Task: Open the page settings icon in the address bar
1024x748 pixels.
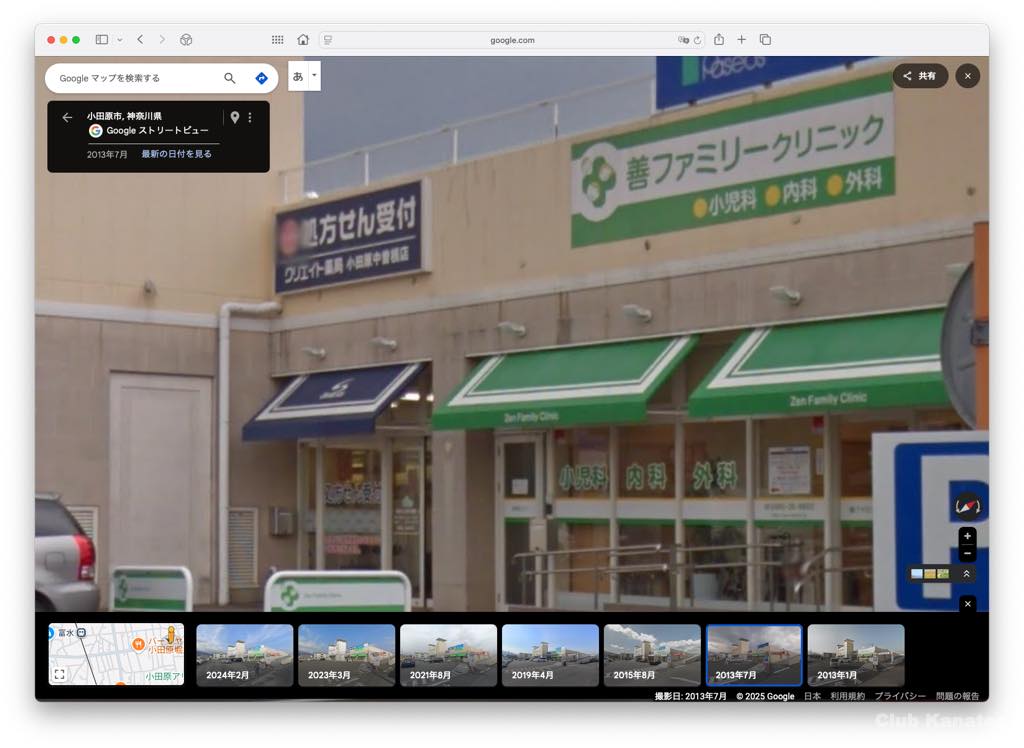Action: [328, 40]
